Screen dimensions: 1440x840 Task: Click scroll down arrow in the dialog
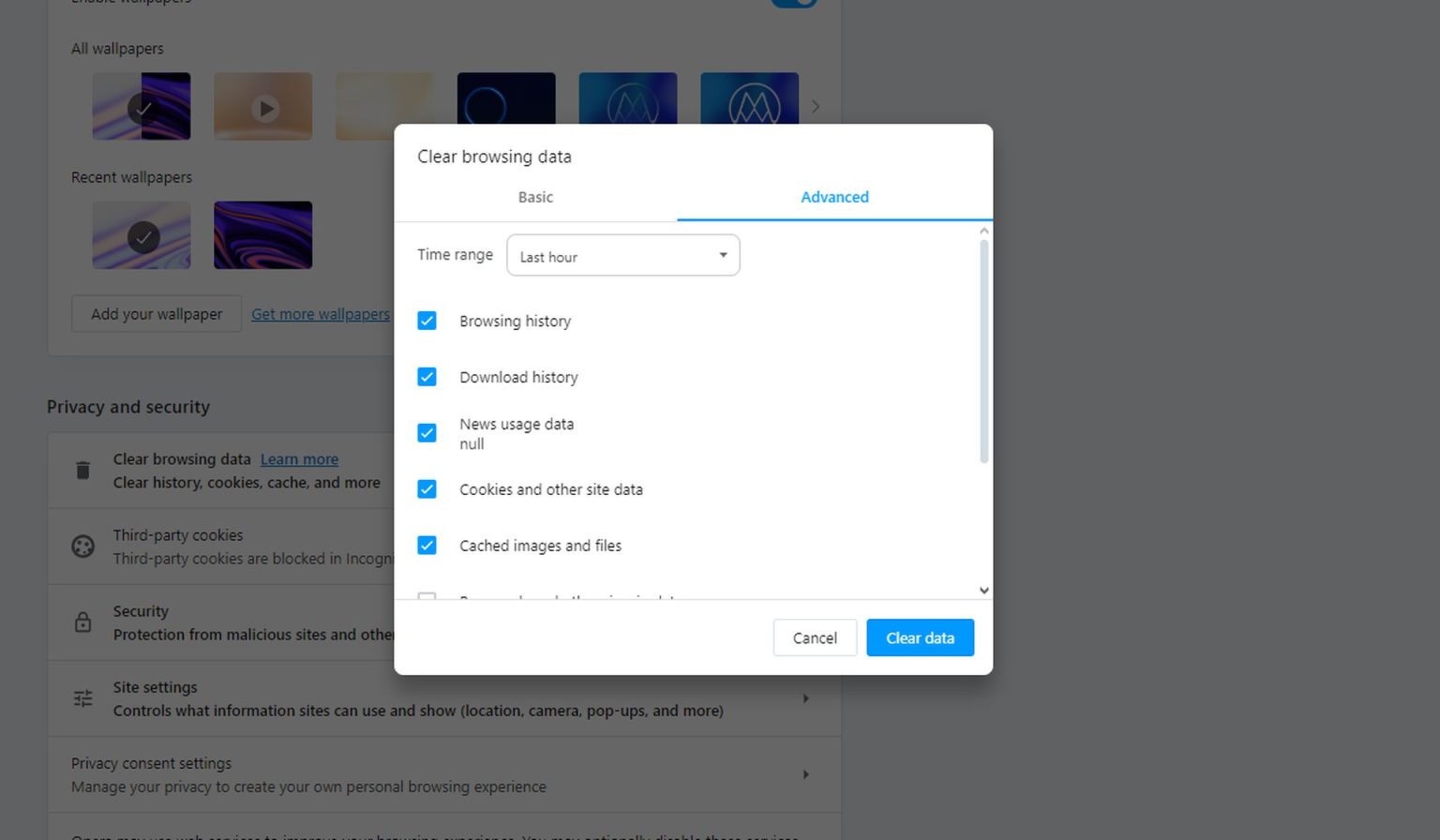pyautogui.click(x=983, y=590)
